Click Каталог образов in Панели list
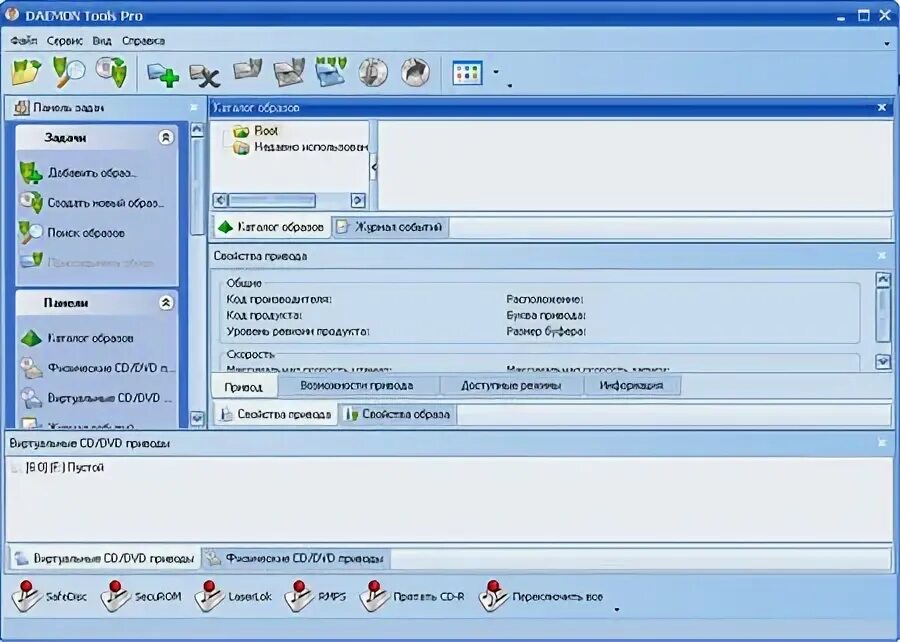 tap(76, 338)
